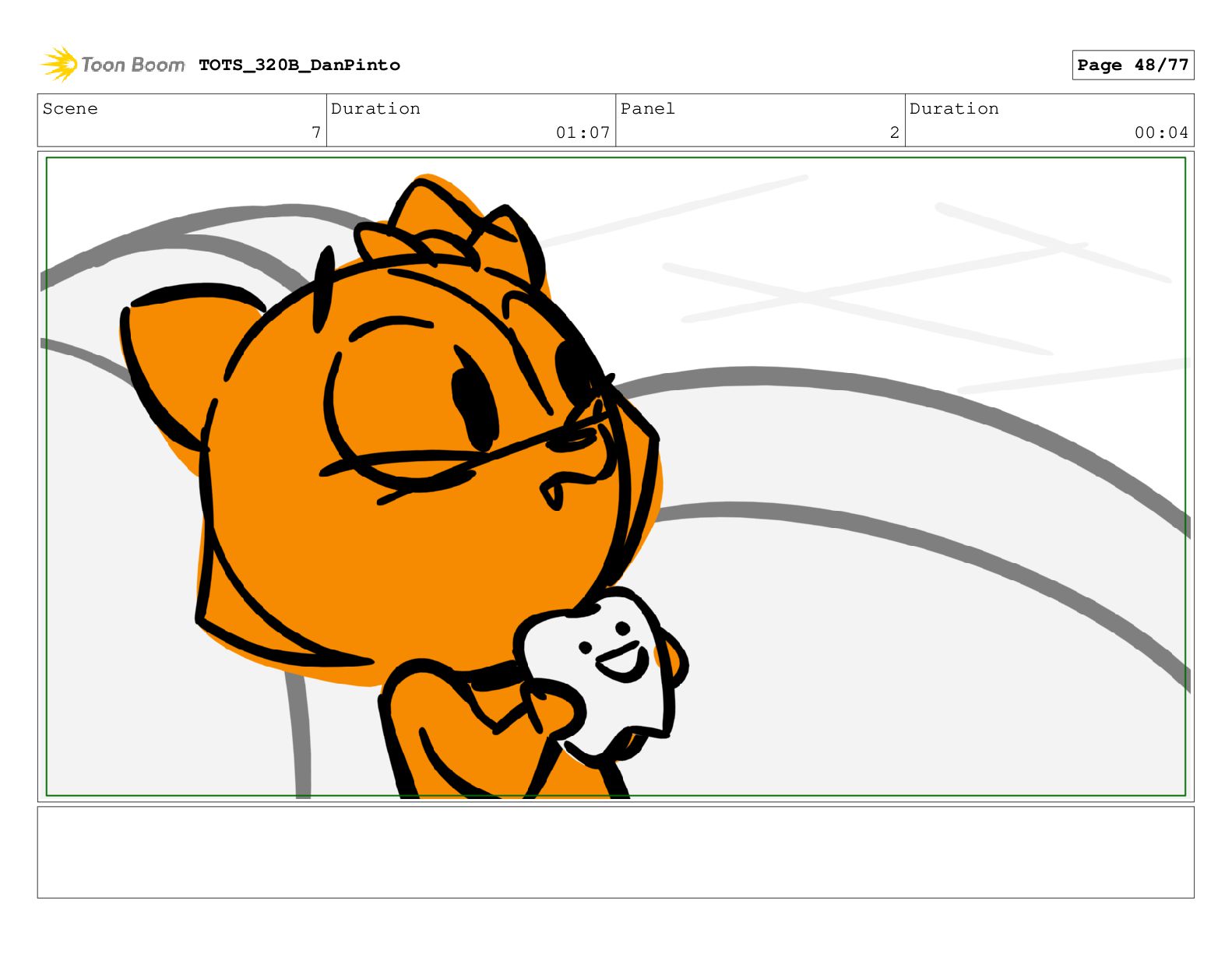The height and width of the screenshot is (954, 1232).
Task: Click the Panel label in the header
Action: coord(648,108)
